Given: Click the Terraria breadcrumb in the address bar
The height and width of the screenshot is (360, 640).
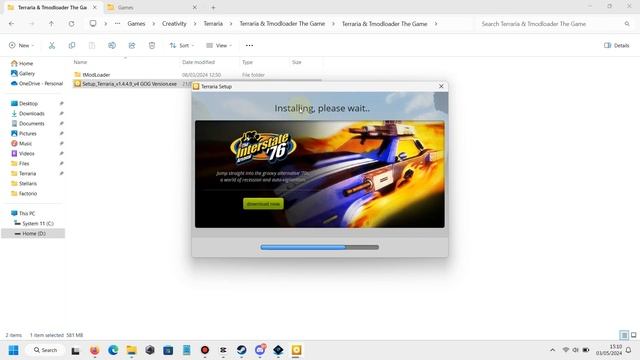Looking at the screenshot, I should click(x=213, y=24).
